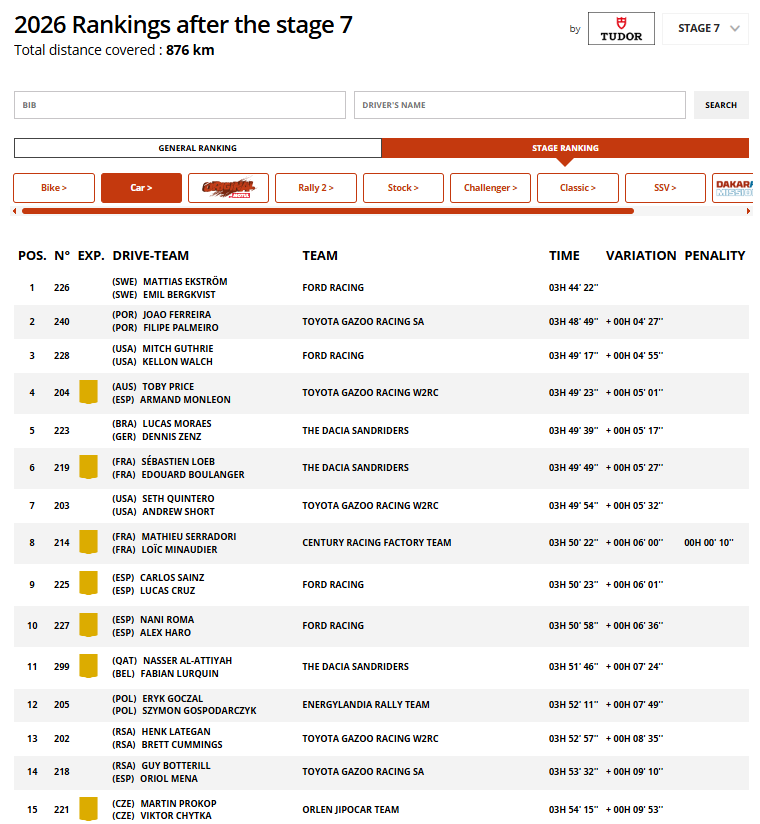Focus the Driver's Name input field
Viewport: 760px width, 824px height.
[x=519, y=105]
